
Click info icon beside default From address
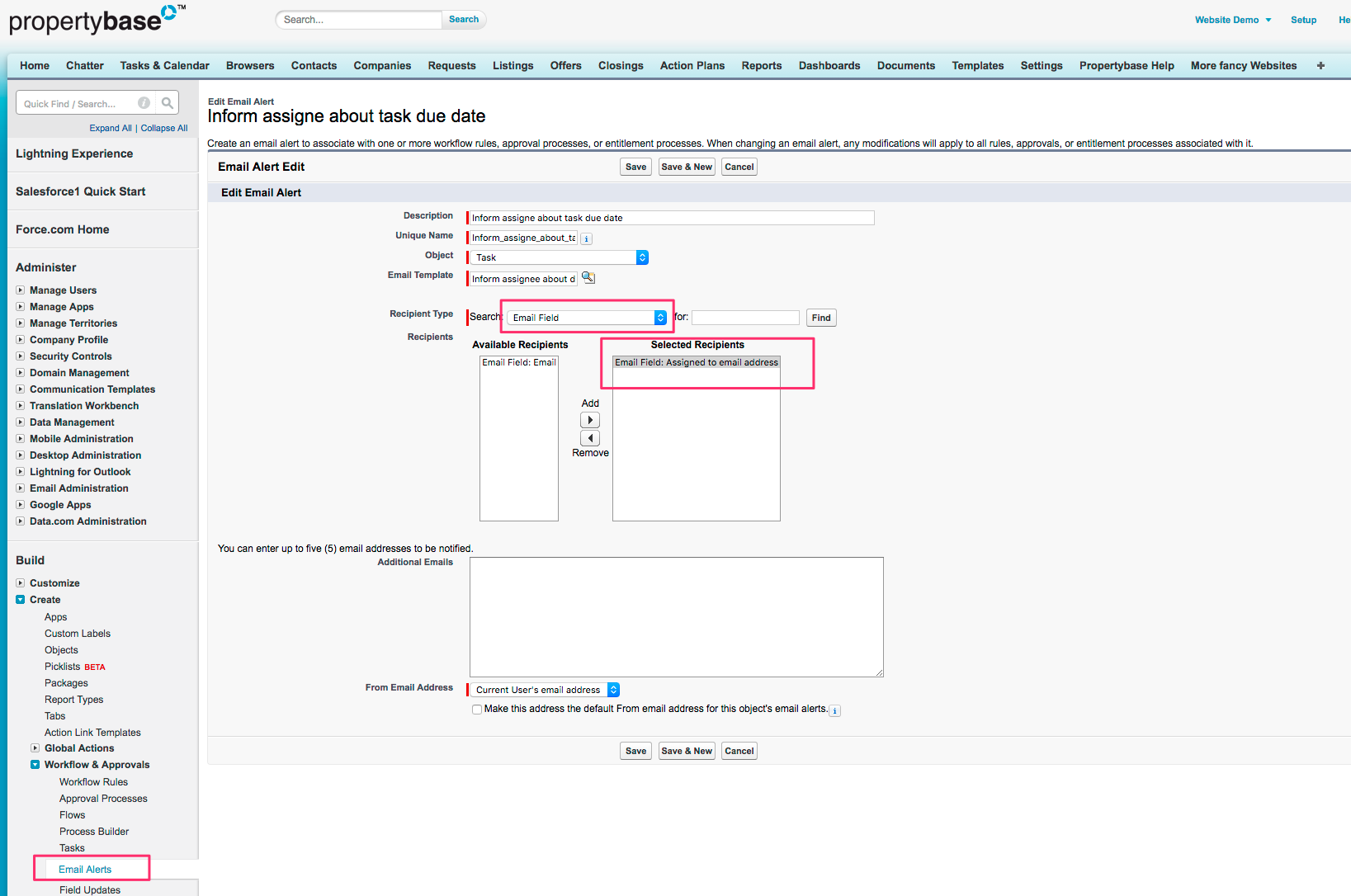click(835, 710)
